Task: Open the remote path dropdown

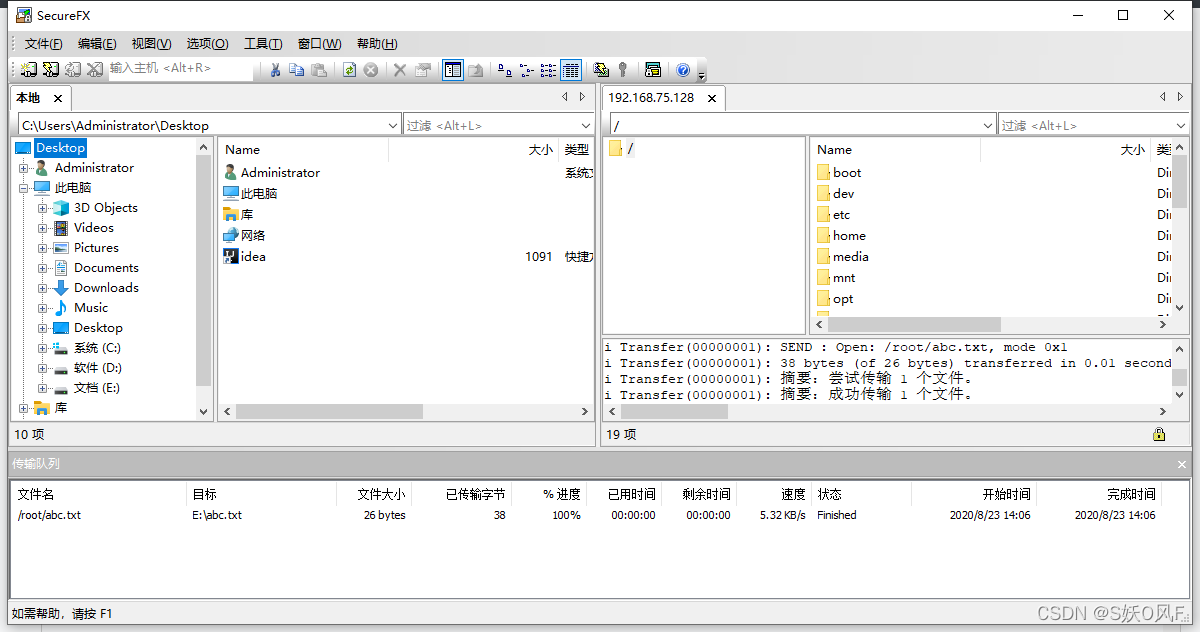Action: (988, 125)
